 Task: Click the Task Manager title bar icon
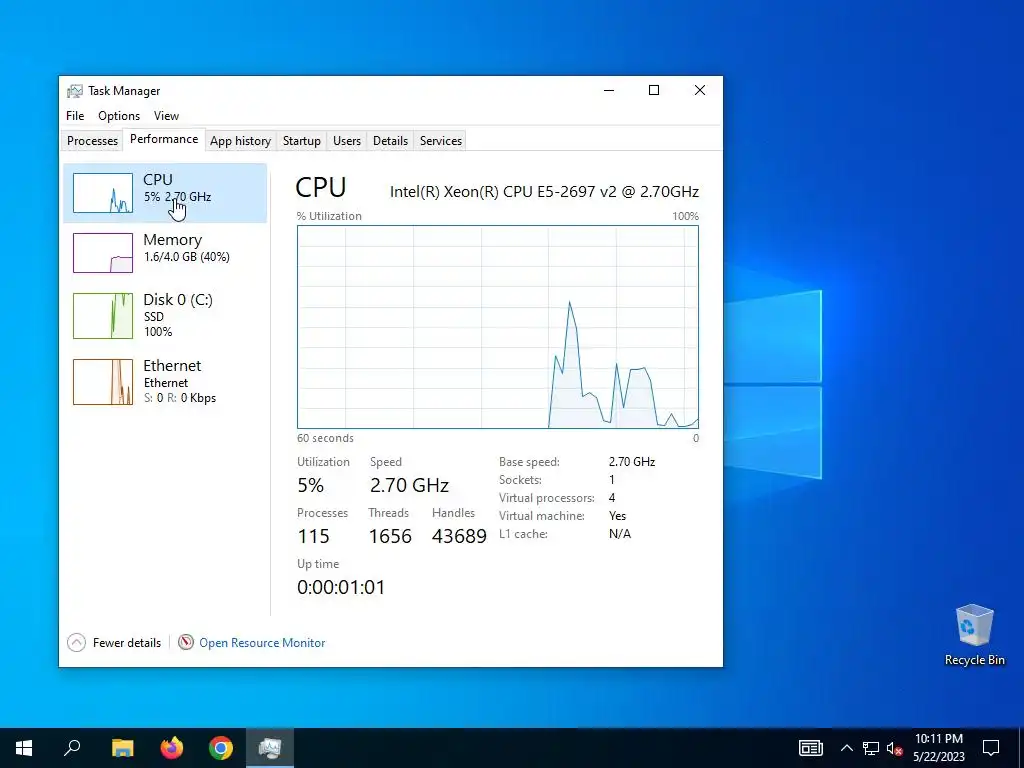tap(75, 91)
